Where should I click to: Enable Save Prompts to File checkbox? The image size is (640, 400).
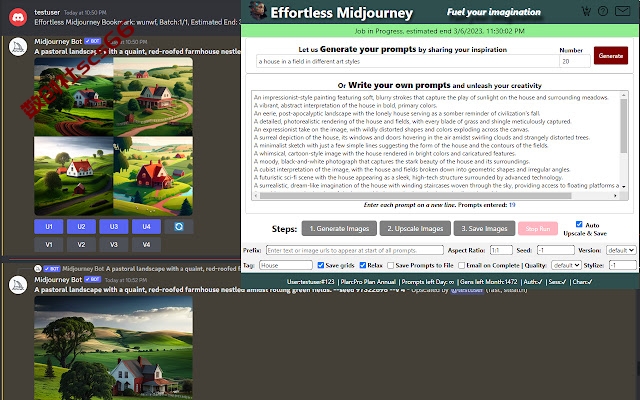click(x=391, y=265)
